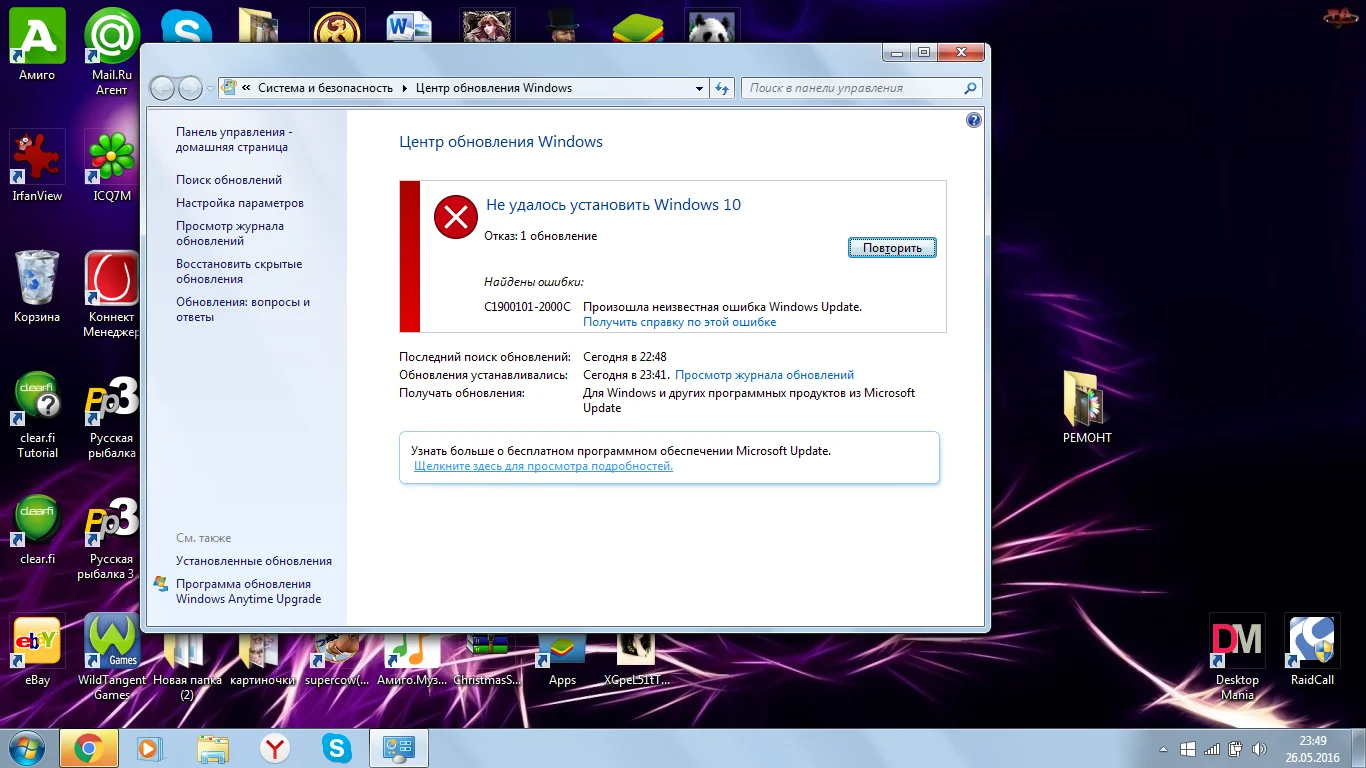Launch Программа обновления Windows Anytime Upgrade
The width and height of the screenshot is (1366, 768).
coord(249,591)
